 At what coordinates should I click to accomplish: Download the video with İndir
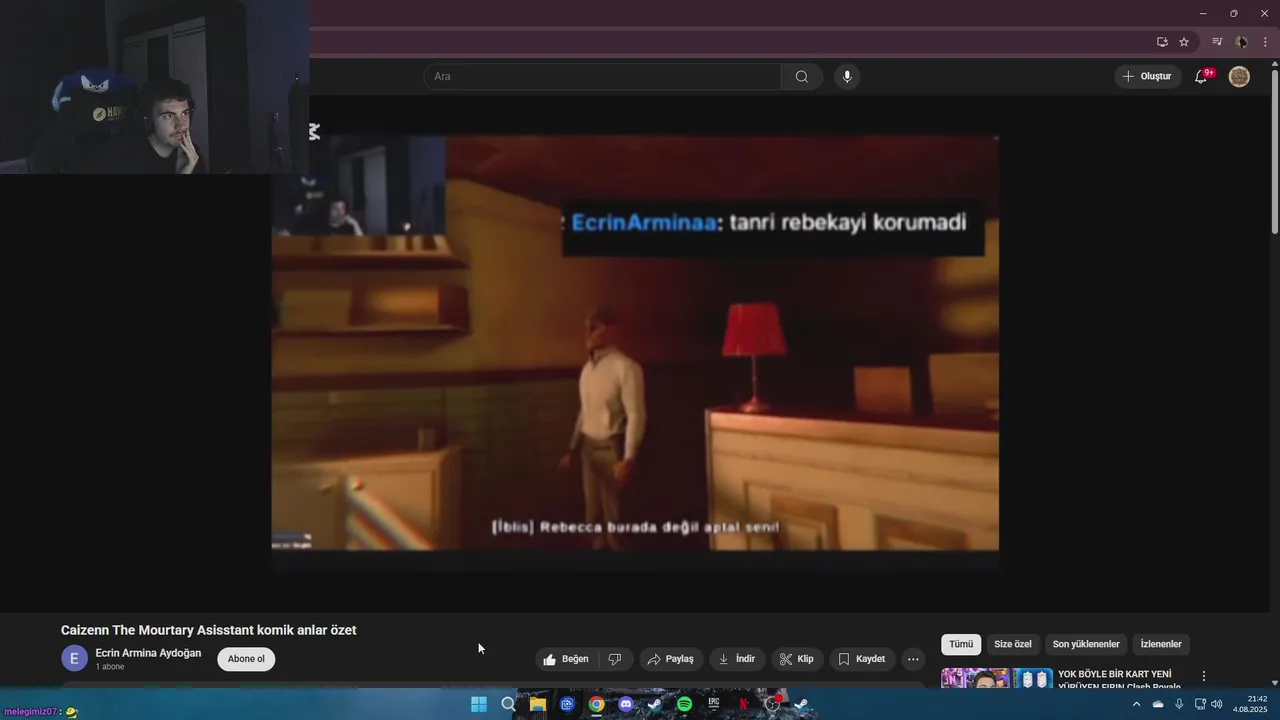(737, 659)
